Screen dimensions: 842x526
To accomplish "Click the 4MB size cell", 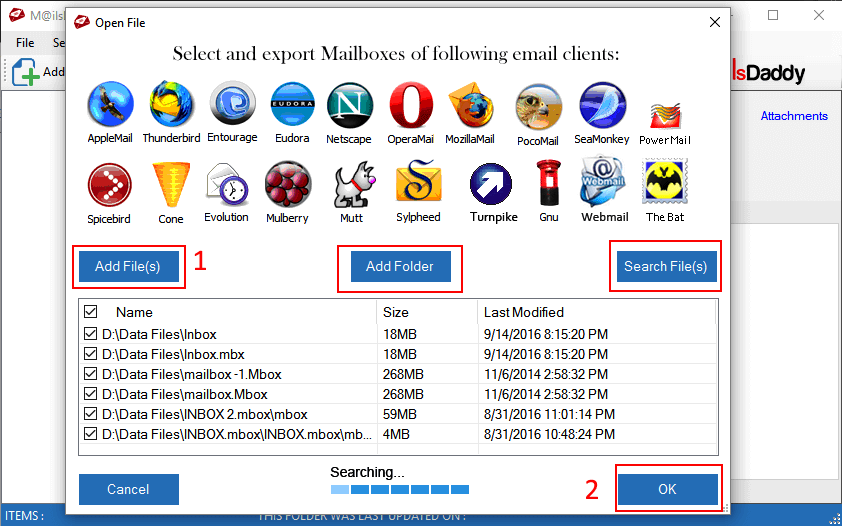I will (396, 434).
